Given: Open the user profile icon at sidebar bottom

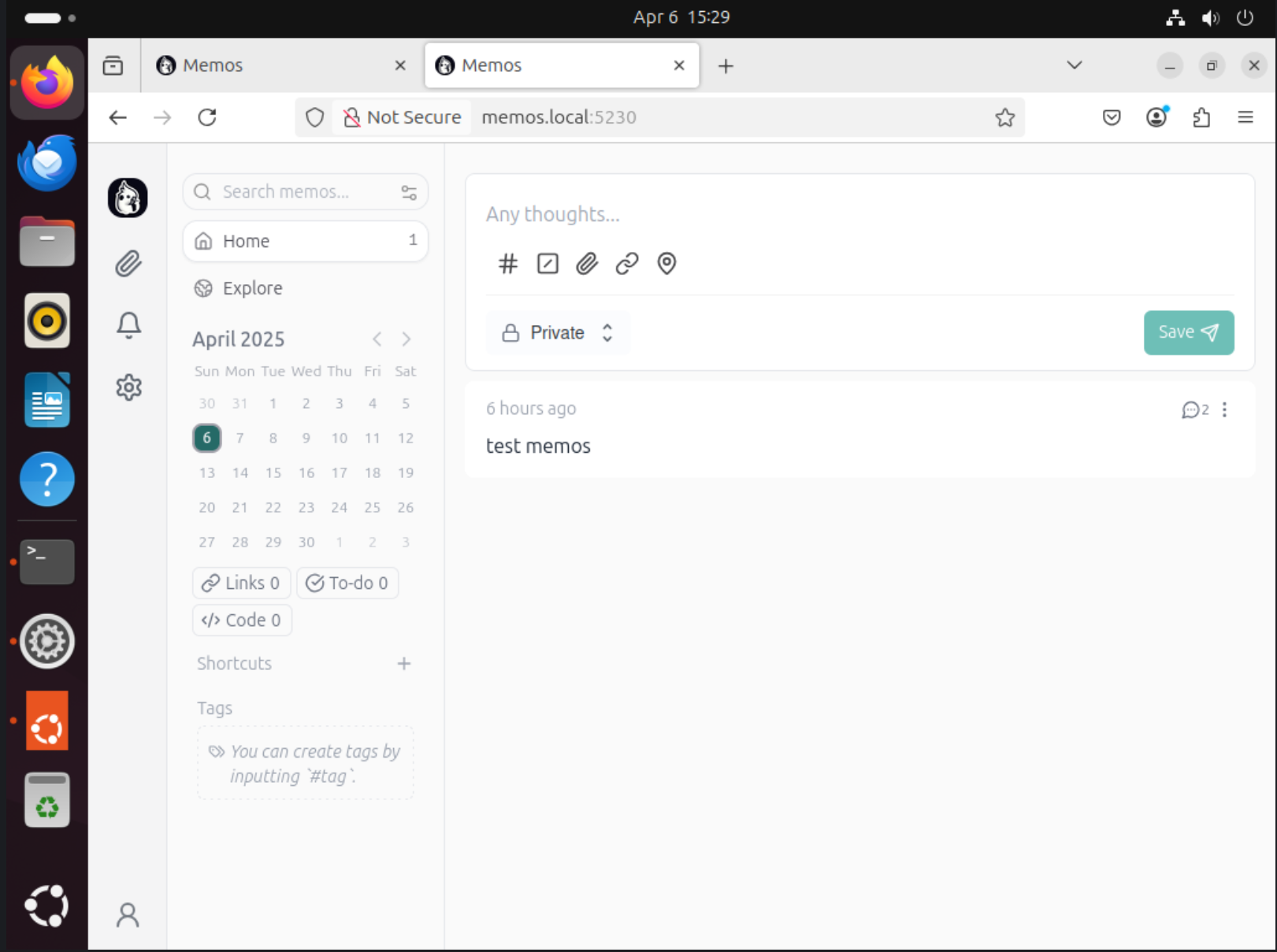Looking at the screenshot, I should (x=128, y=915).
